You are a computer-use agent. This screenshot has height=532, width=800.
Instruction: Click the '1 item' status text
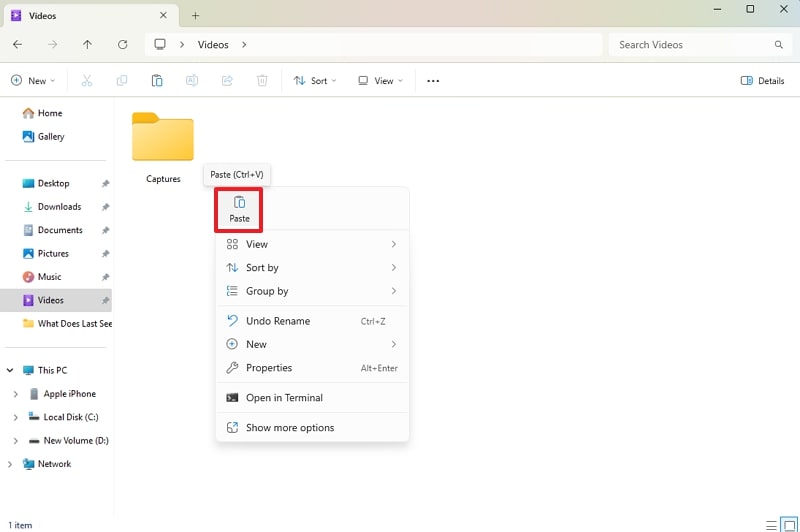click(x=20, y=525)
